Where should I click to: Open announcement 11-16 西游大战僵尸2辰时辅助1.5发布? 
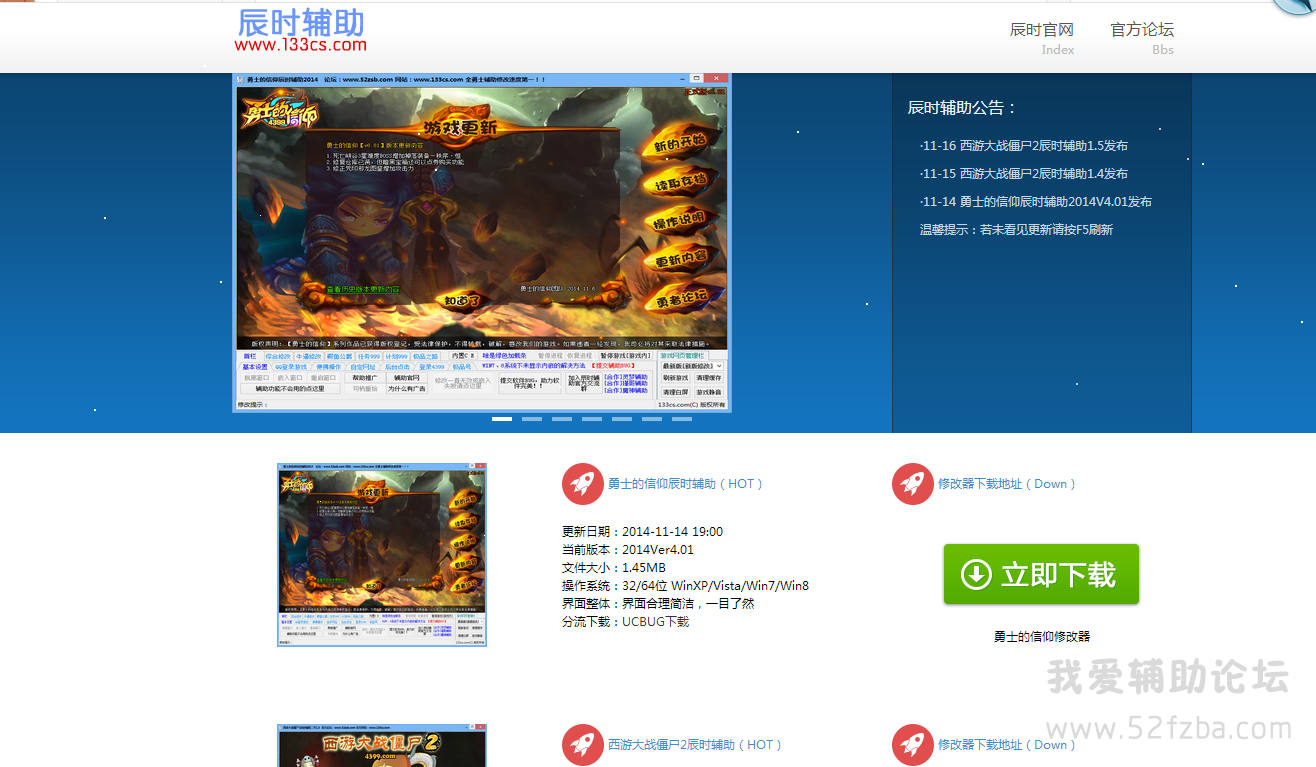click(x=1023, y=146)
